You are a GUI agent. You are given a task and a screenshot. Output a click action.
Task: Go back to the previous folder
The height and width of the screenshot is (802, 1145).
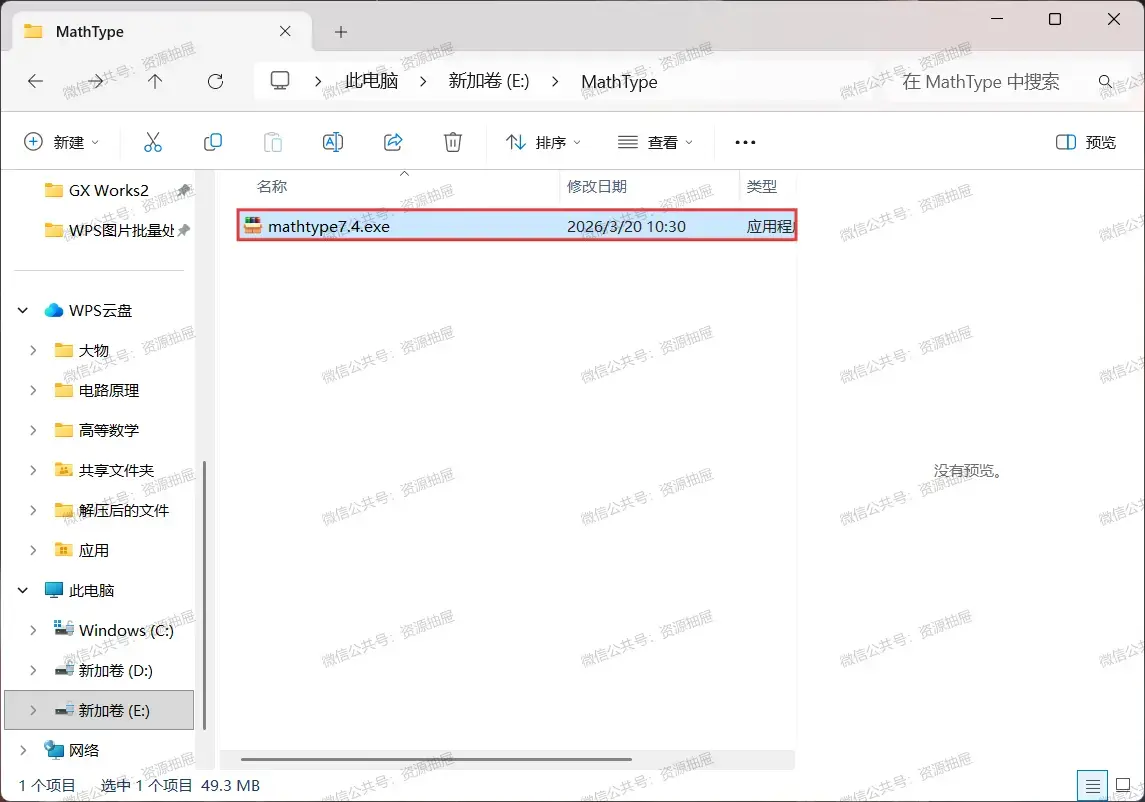point(35,81)
